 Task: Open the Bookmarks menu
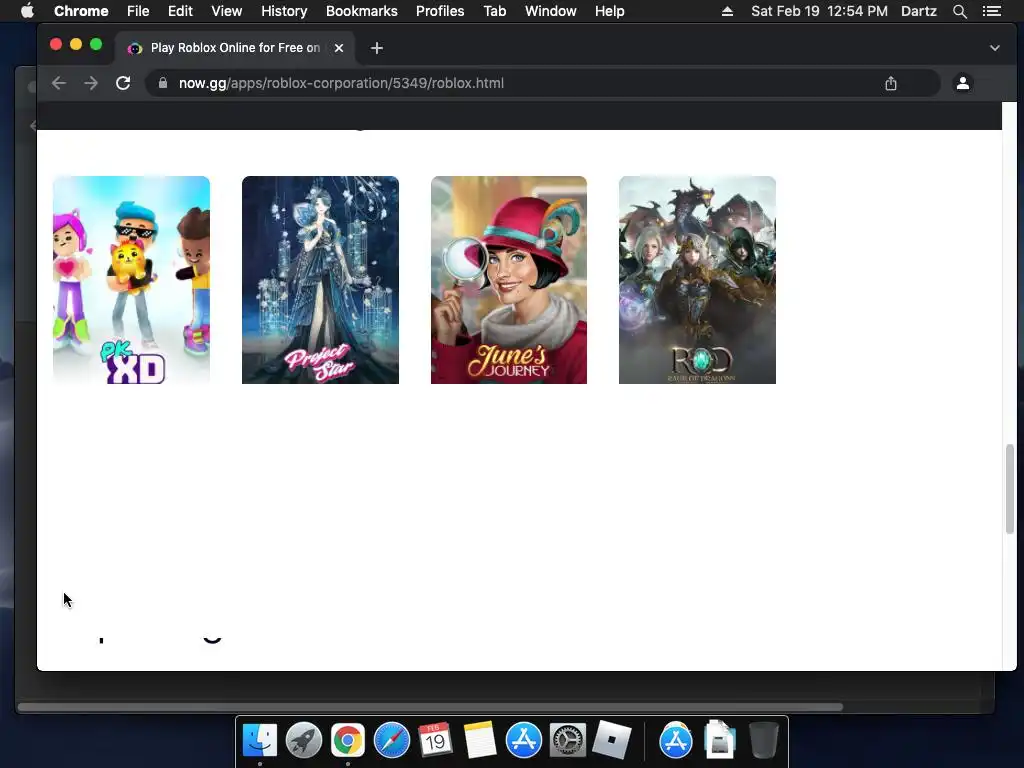pyautogui.click(x=362, y=11)
